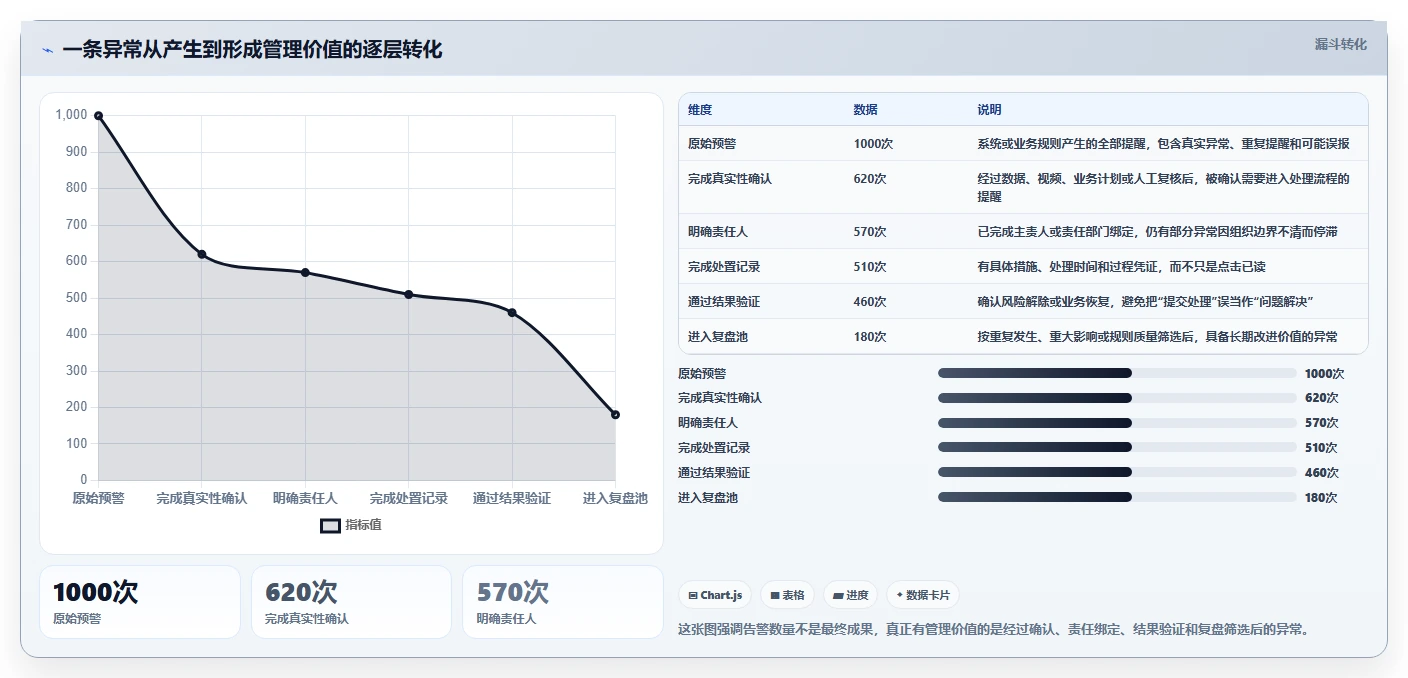
Task: Click table cell 通过结果验证
Action: tap(724, 302)
